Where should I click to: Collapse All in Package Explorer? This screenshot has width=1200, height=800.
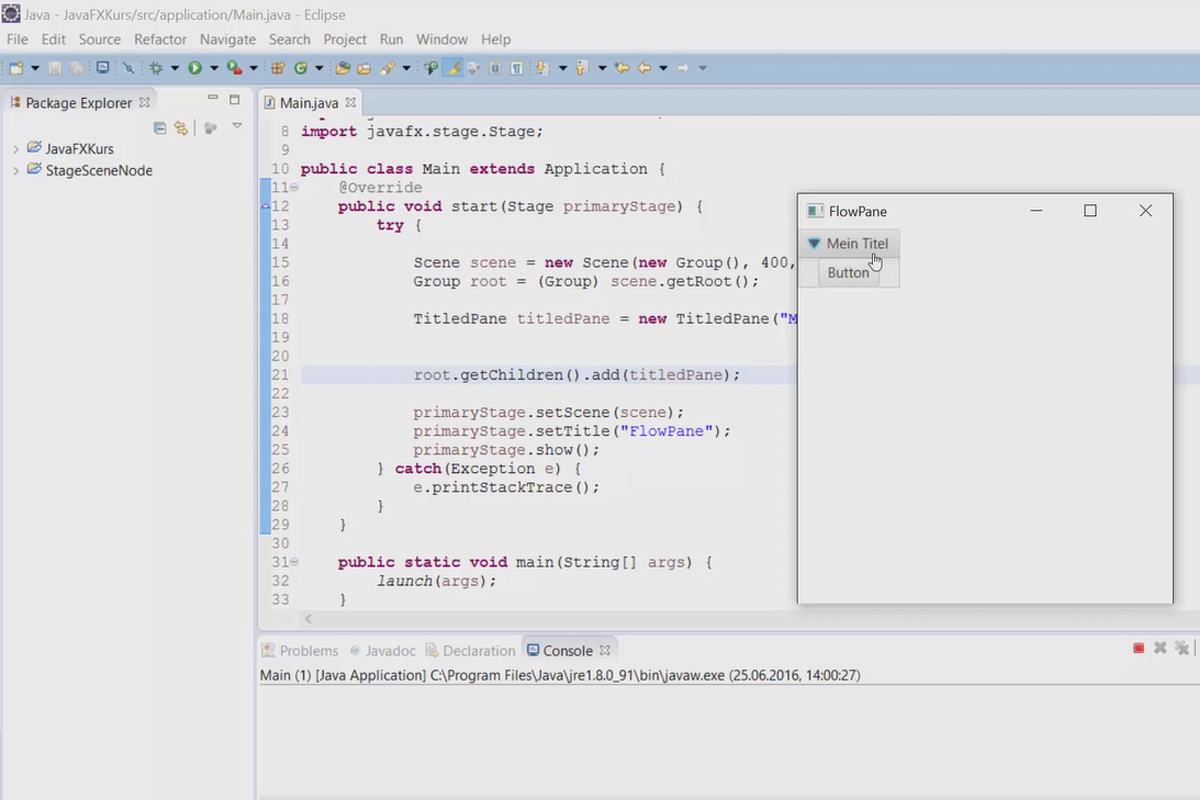click(160, 127)
